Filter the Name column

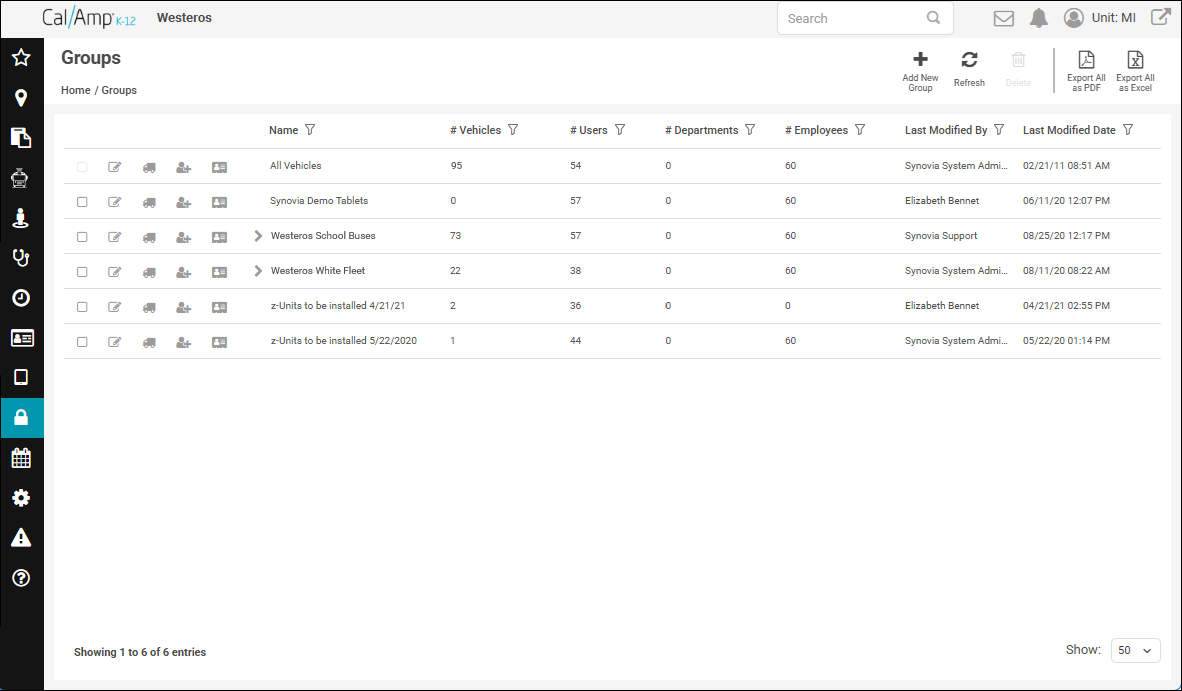(x=310, y=130)
